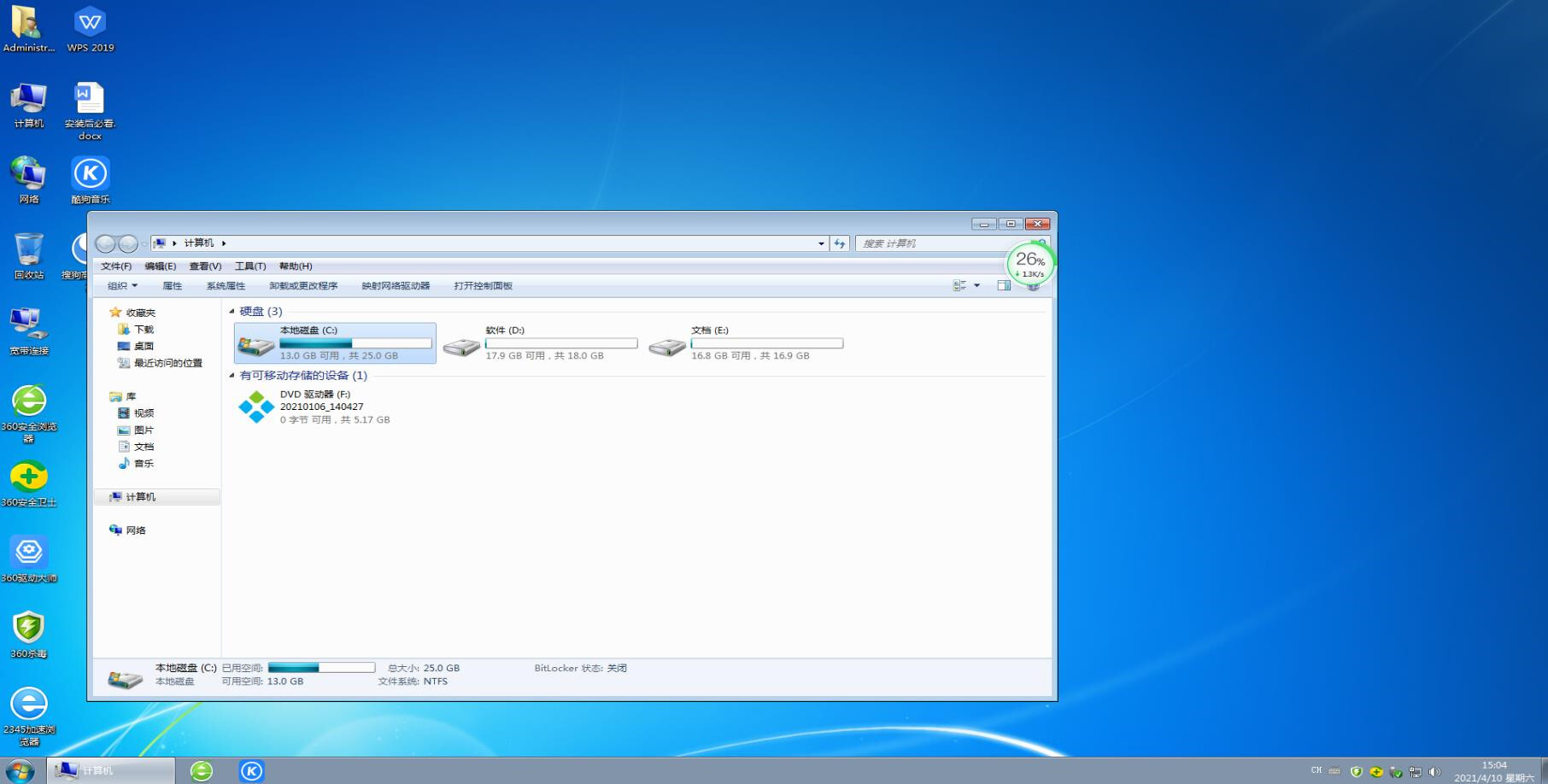Select the local disk (C:) drive icon
The height and width of the screenshot is (784, 1548).
(255, 345)
